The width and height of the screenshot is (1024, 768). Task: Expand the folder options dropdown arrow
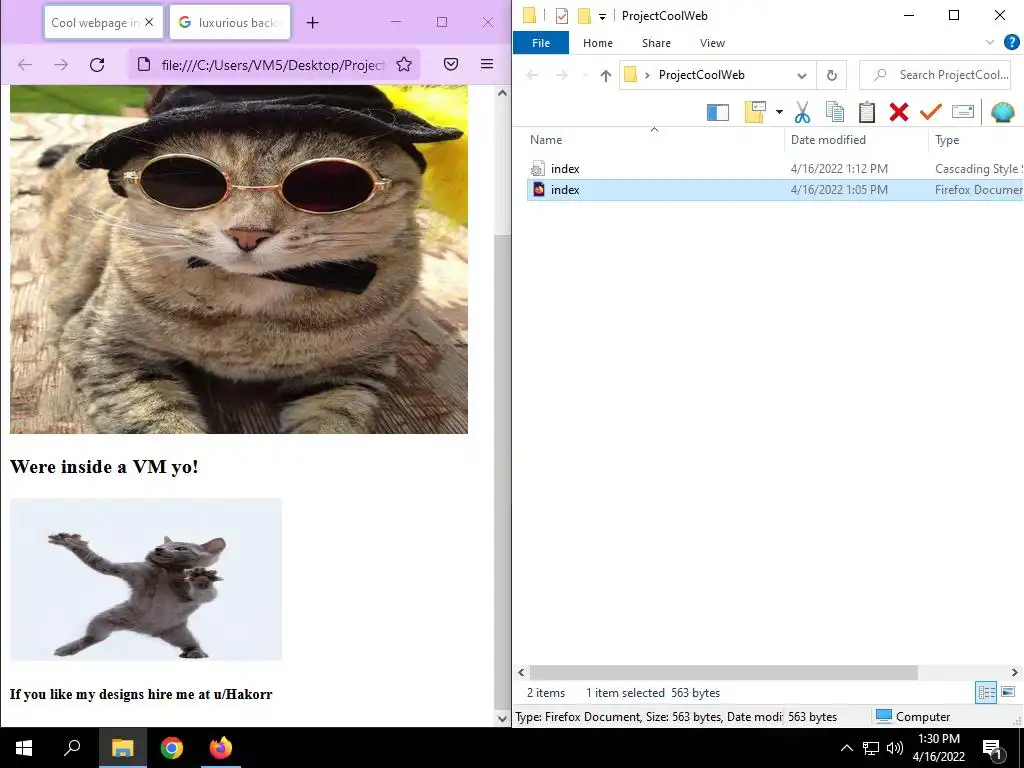click(779, 112)
